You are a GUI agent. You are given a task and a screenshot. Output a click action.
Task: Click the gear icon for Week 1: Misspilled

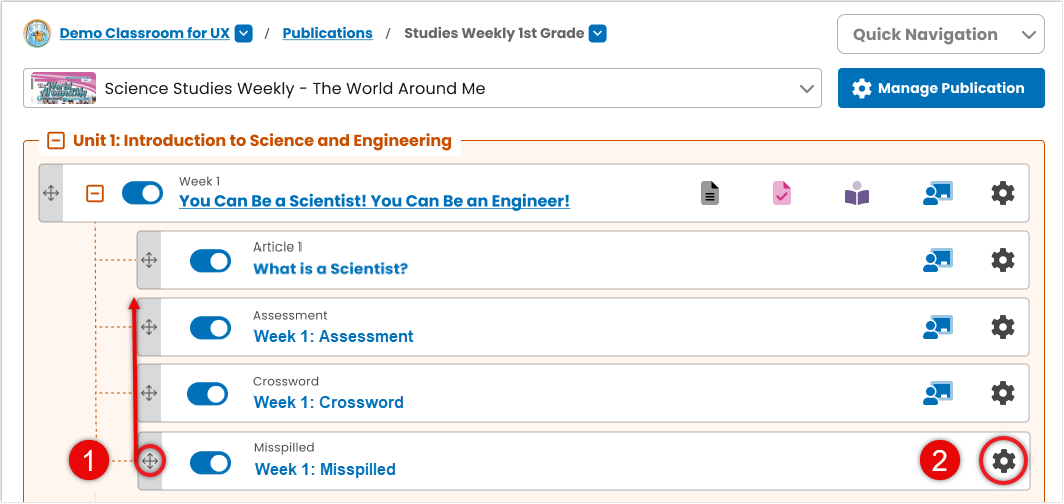[1003, 461]
